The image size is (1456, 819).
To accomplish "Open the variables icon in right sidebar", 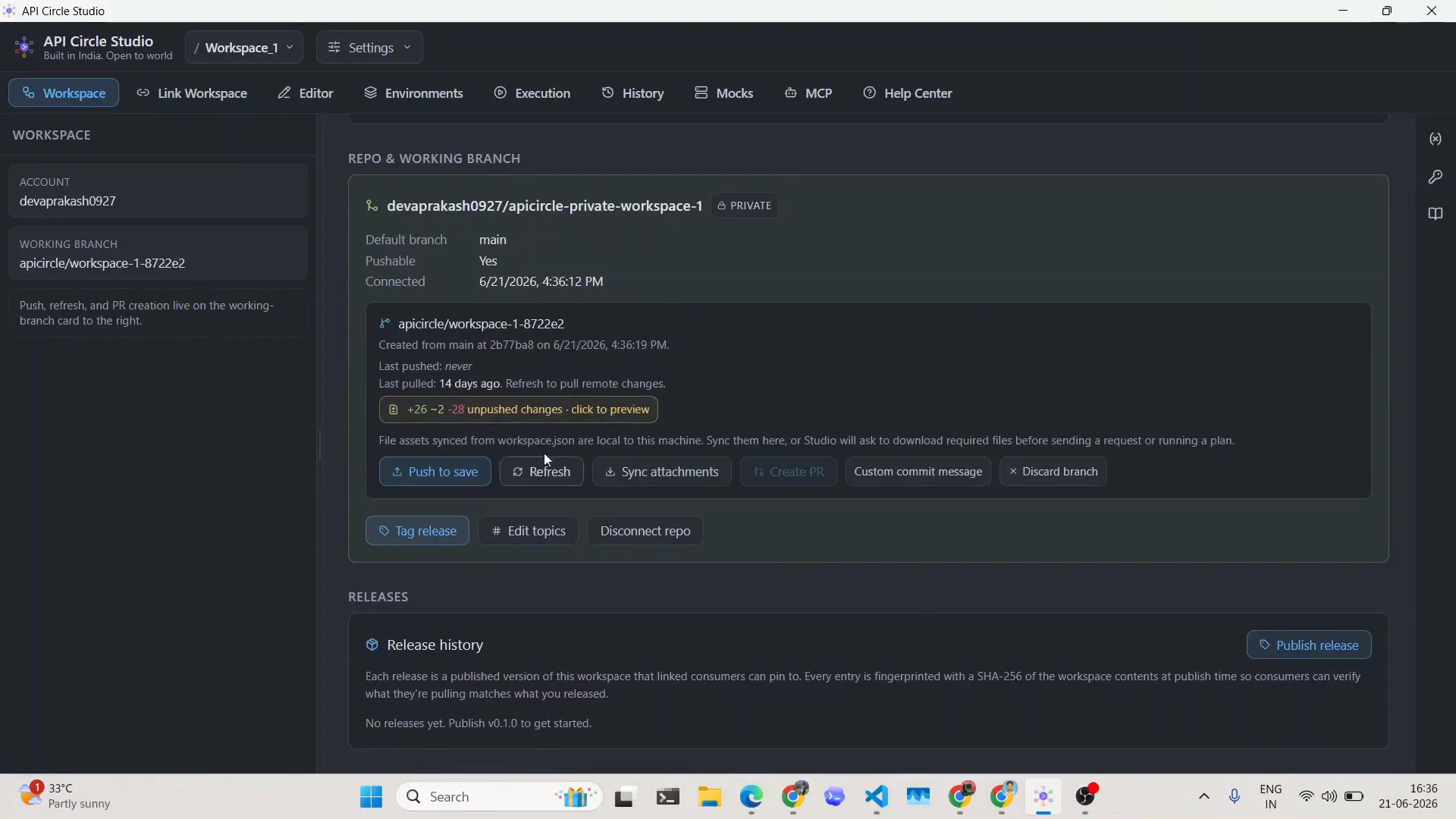I will coord(1436,139).
